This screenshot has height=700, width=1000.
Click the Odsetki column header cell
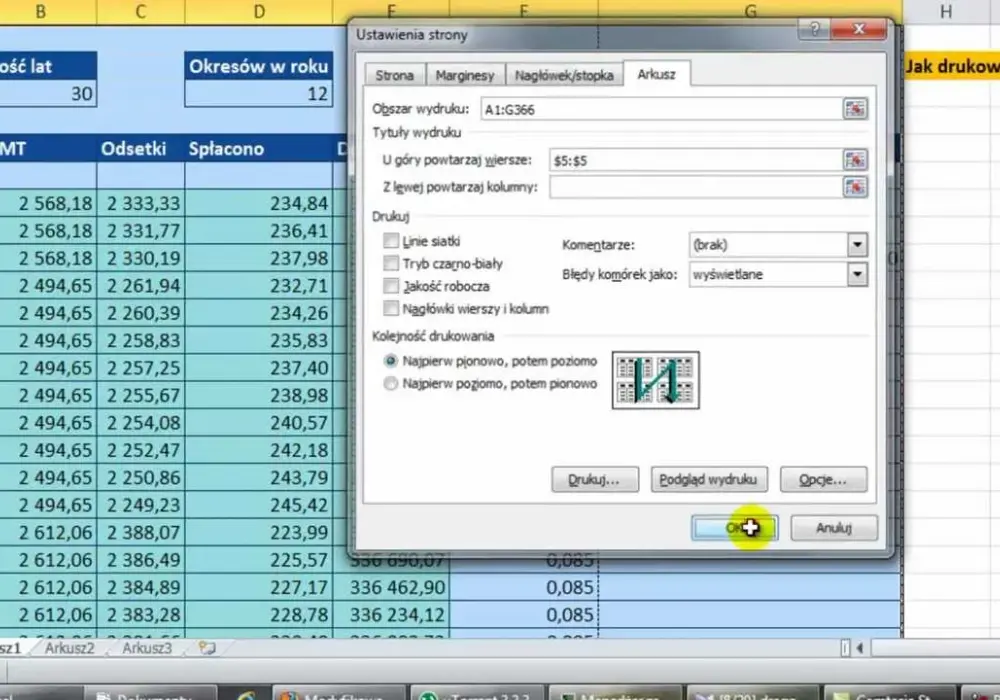point(140,149)
